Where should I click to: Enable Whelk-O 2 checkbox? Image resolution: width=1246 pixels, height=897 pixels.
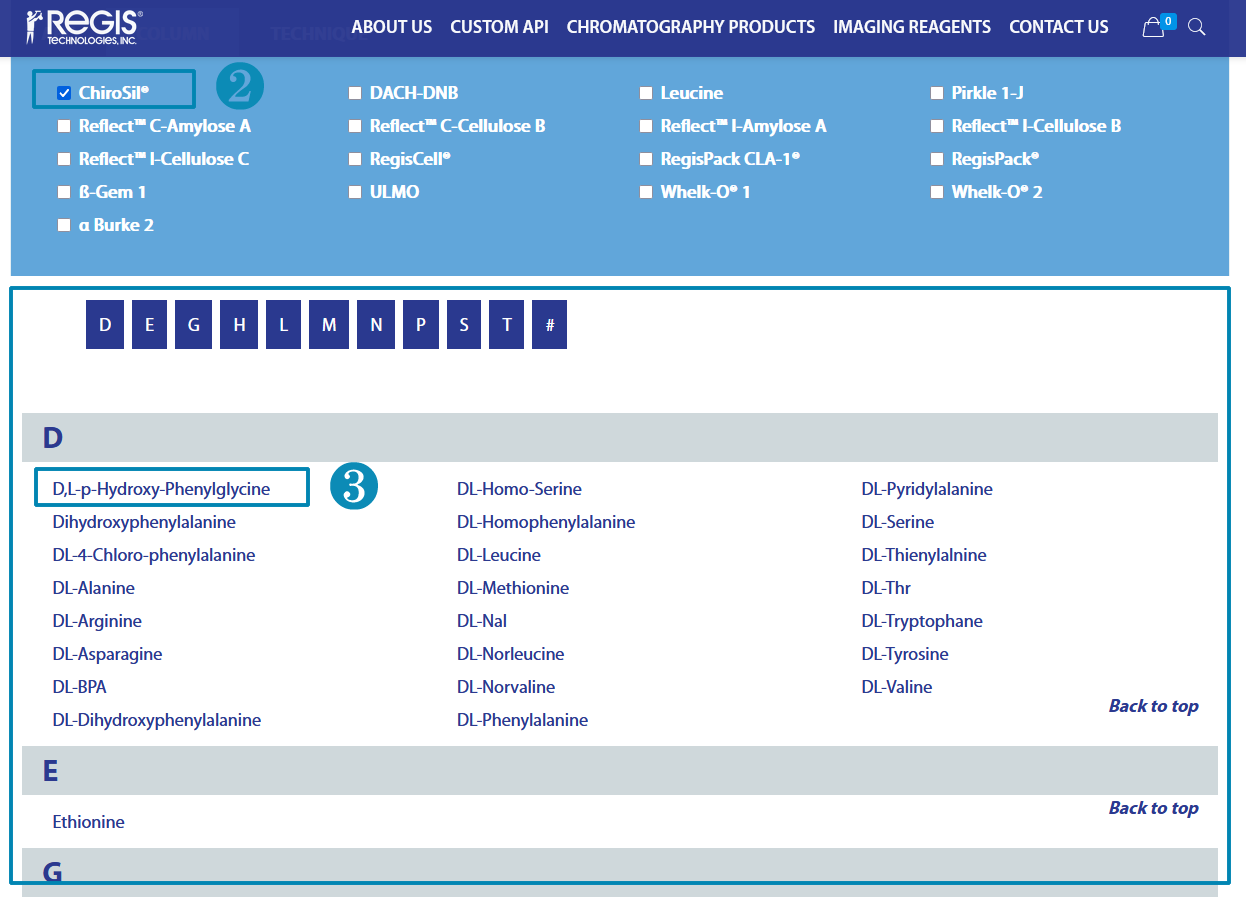click(x=937, y=192)
